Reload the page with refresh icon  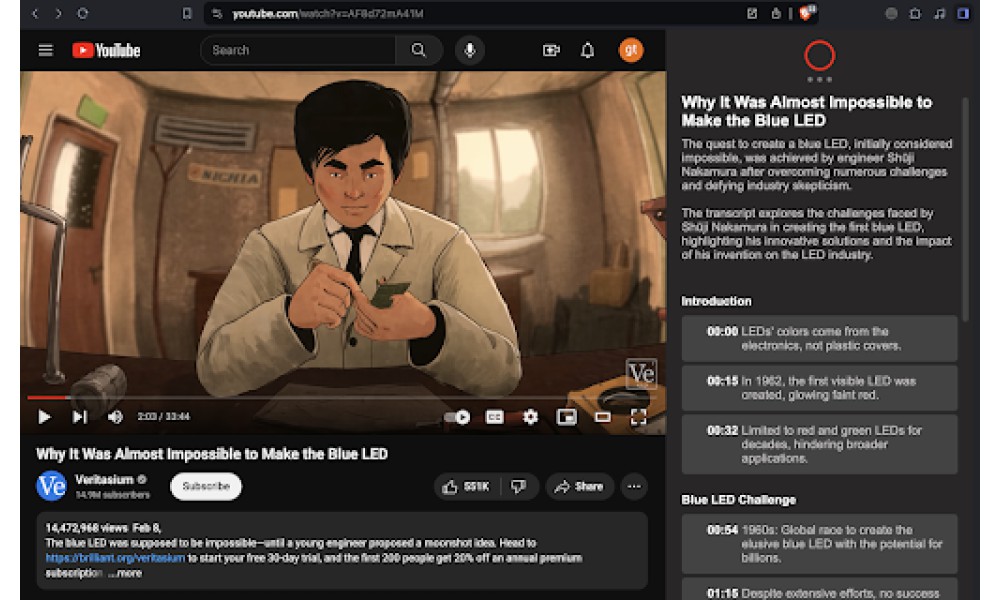pyautogui.click(x=82, y=13)
